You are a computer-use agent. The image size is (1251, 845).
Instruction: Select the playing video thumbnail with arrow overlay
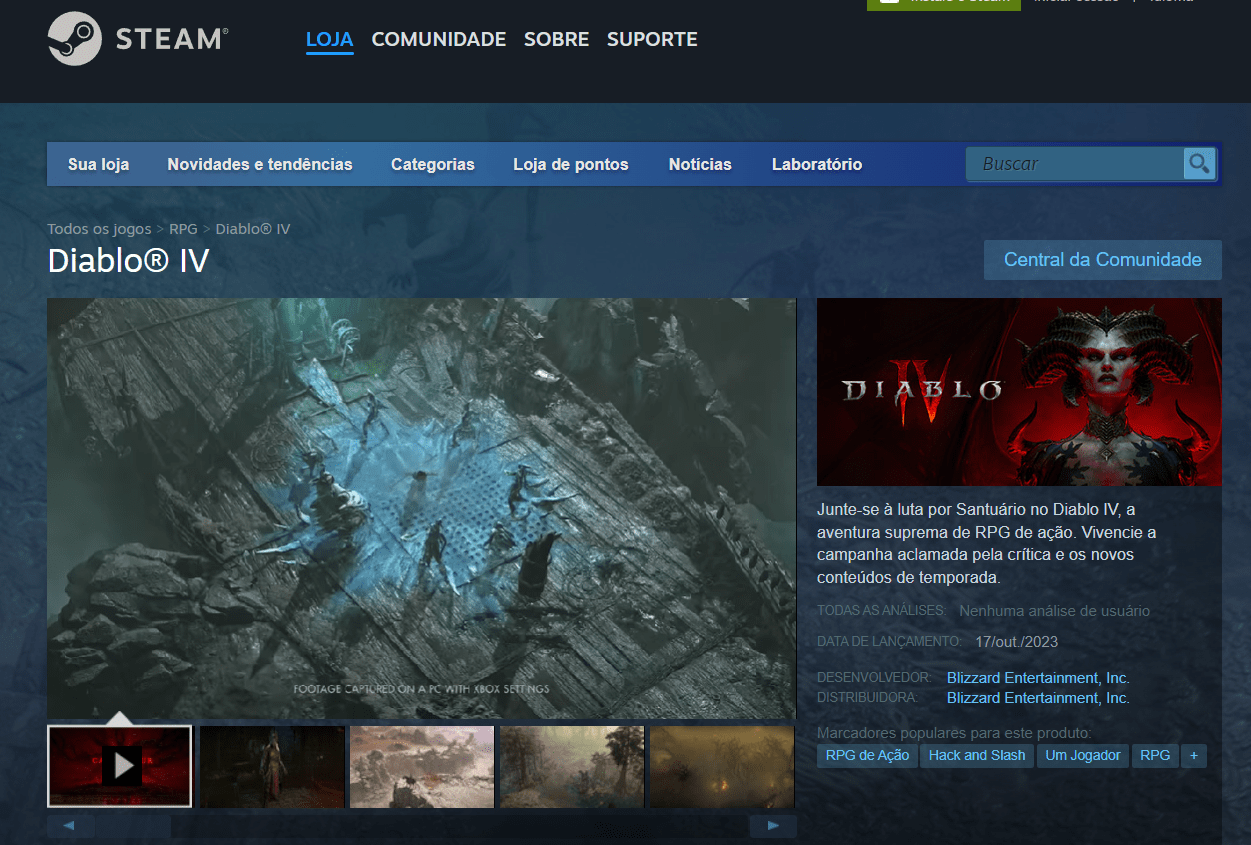(x=119, y=766)
